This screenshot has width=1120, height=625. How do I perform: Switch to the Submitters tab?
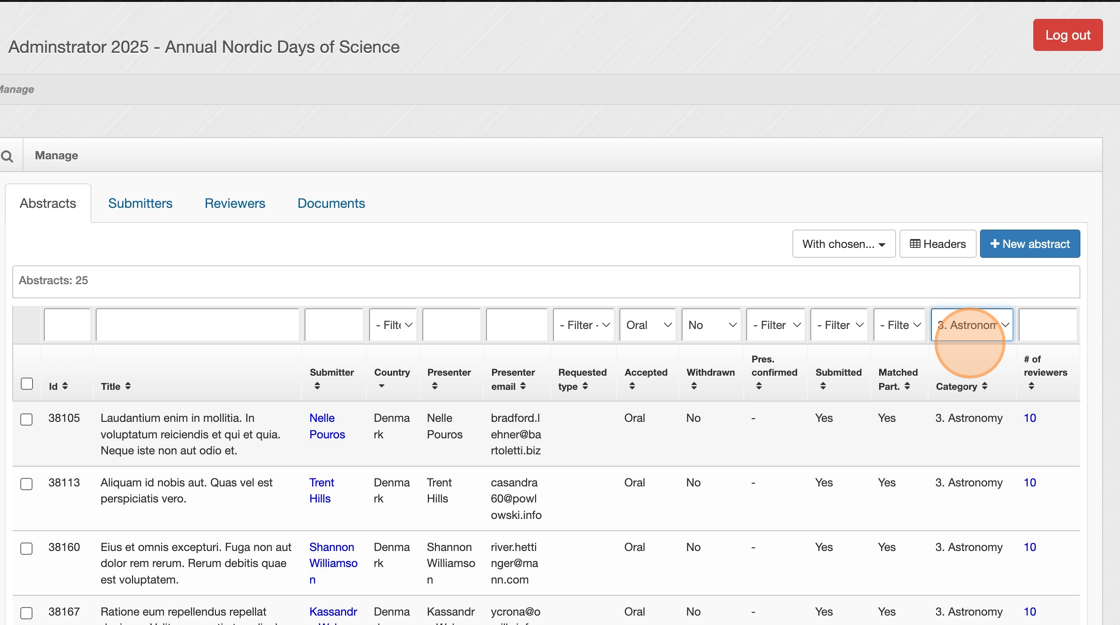(x=140, y=203)
